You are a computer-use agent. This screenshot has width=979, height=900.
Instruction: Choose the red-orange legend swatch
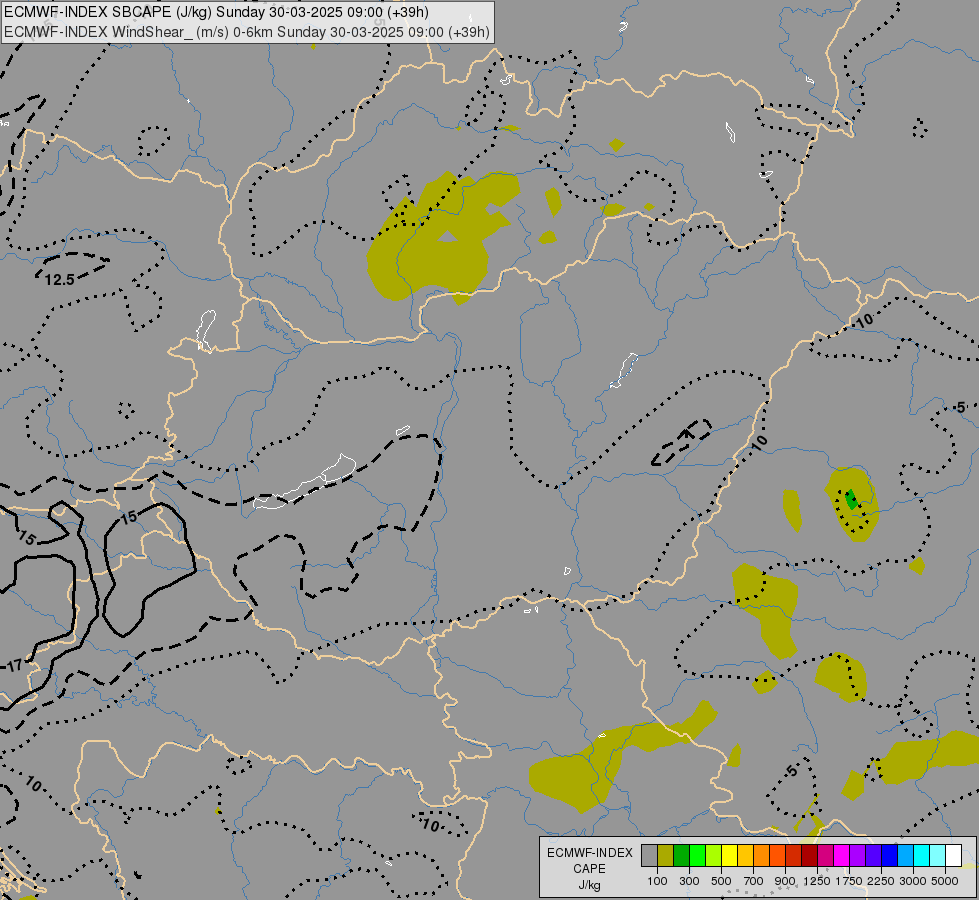tap(777, 856)
